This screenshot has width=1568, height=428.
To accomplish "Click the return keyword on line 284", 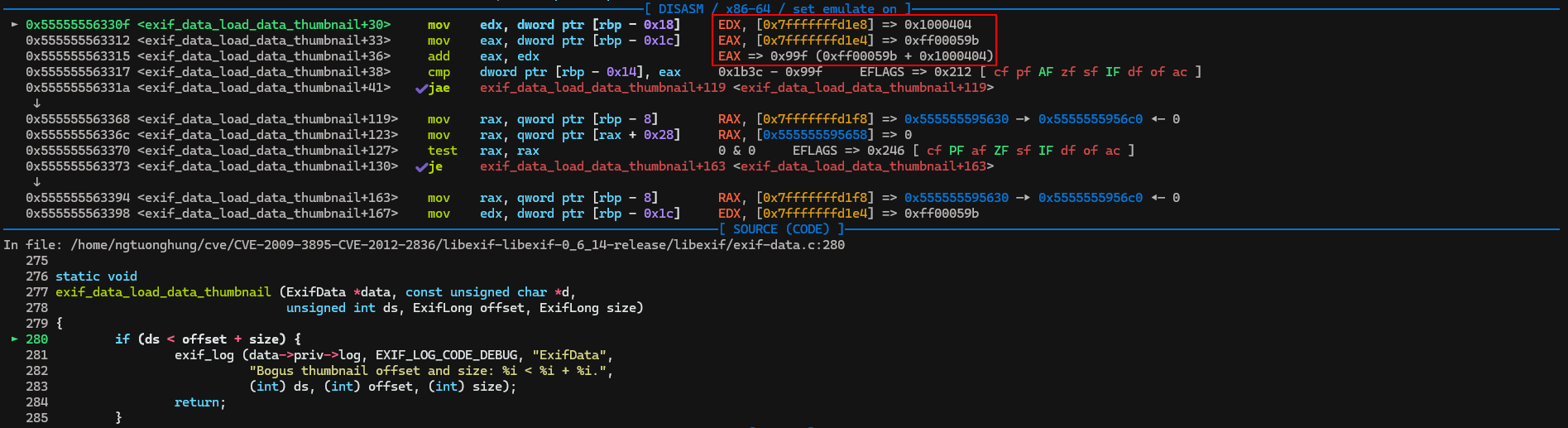I will point(197,402).
